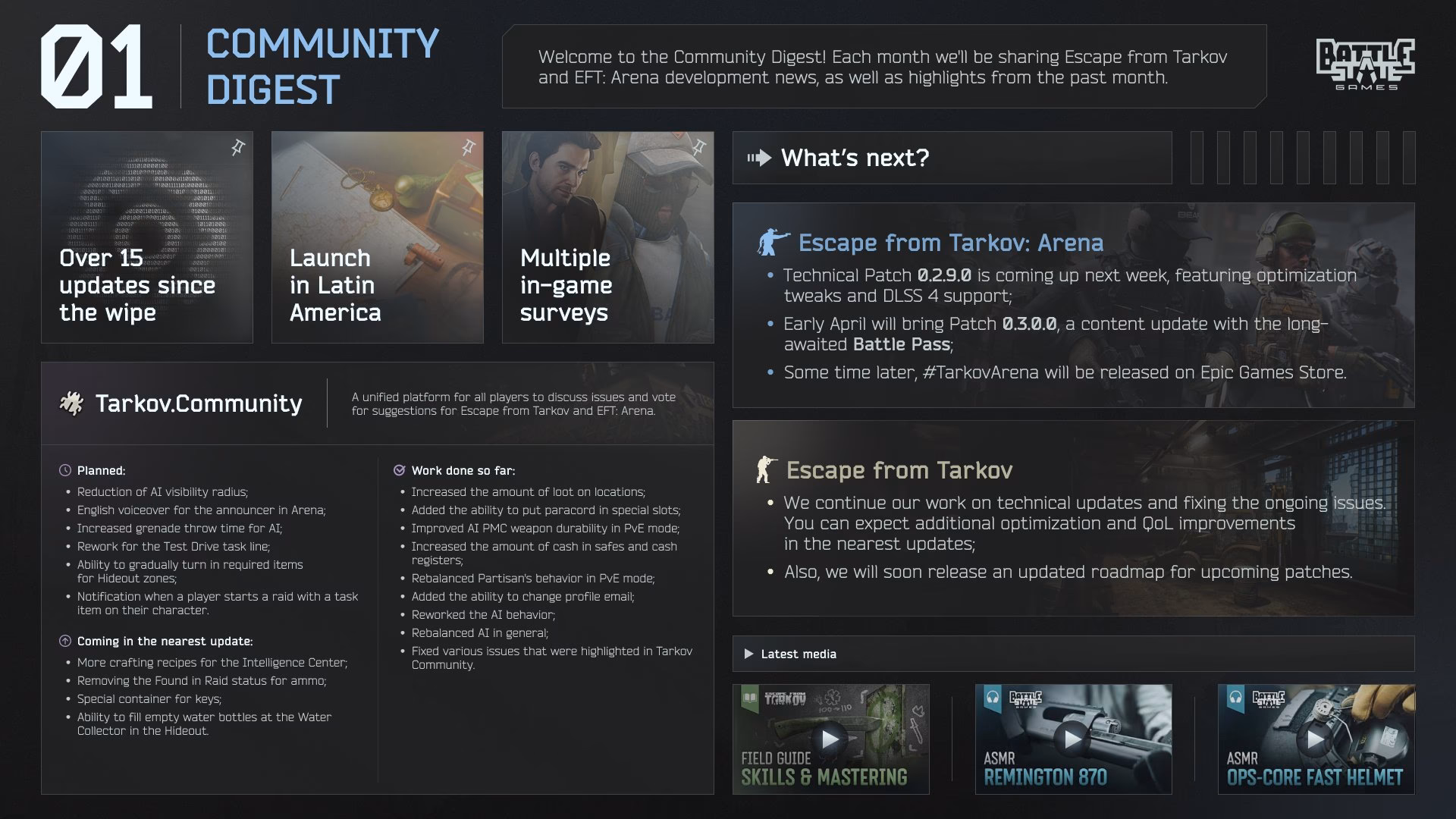Click Increased grenade throw time for AI

[x=180, y=528]
